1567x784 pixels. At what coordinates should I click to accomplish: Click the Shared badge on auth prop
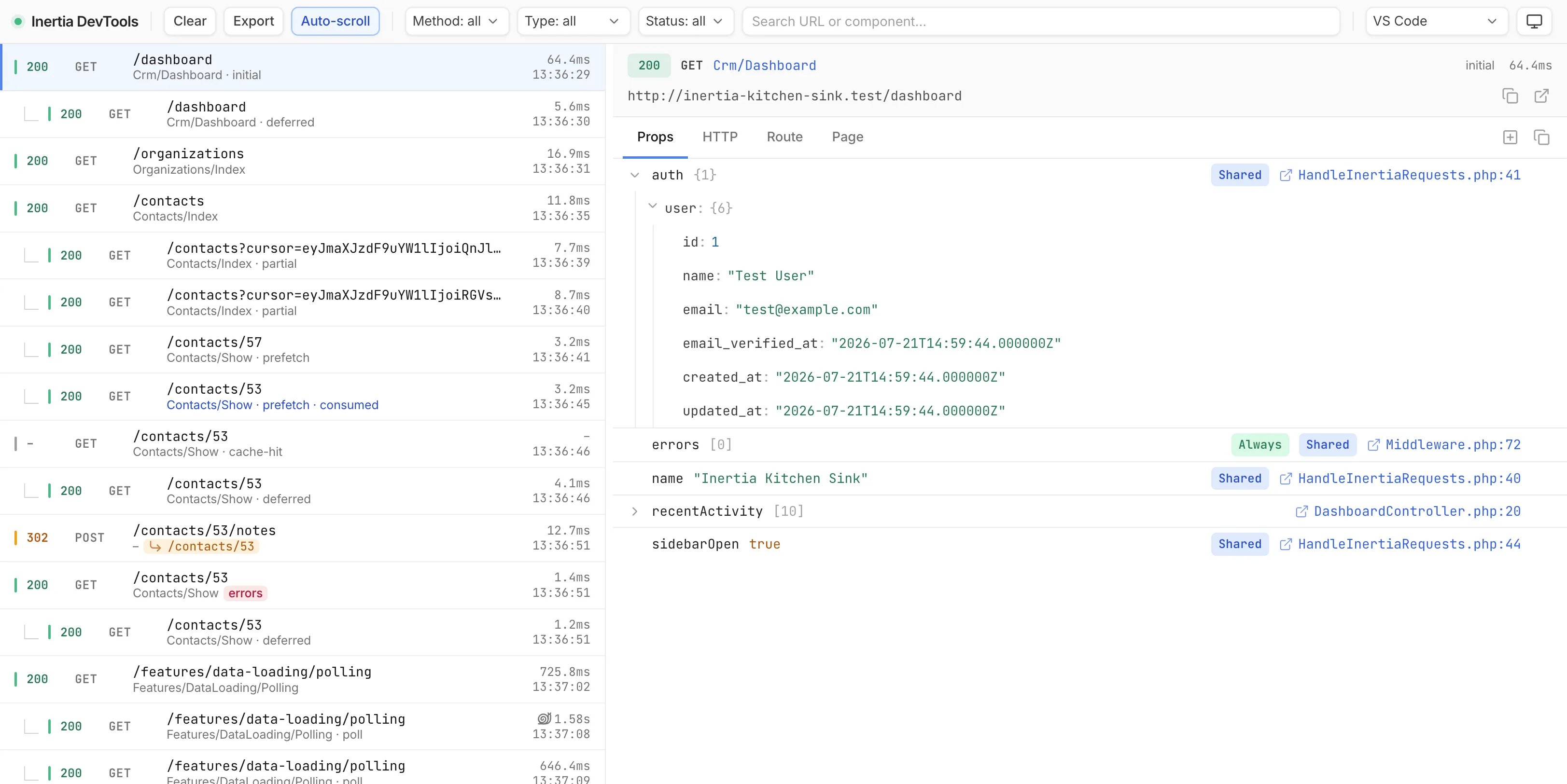pyautogui.click(x=1240, y=175)
